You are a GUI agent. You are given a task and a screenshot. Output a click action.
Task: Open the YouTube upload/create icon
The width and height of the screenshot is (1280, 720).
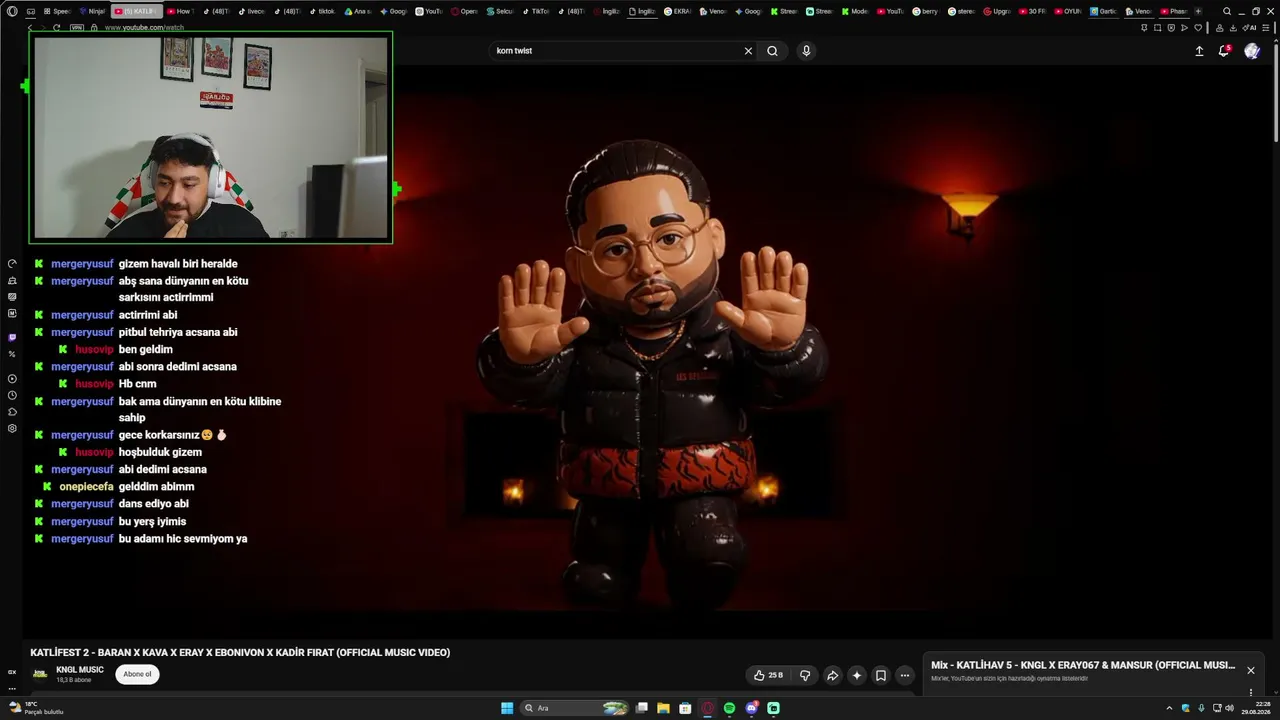(1199, 51)
